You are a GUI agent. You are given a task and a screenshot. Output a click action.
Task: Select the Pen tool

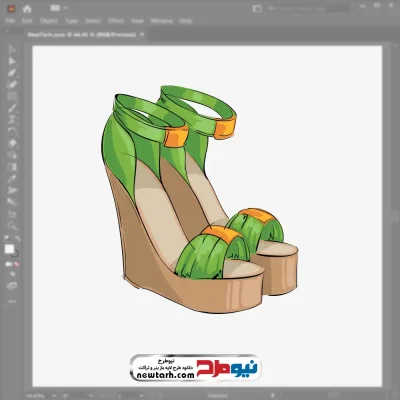12,73
